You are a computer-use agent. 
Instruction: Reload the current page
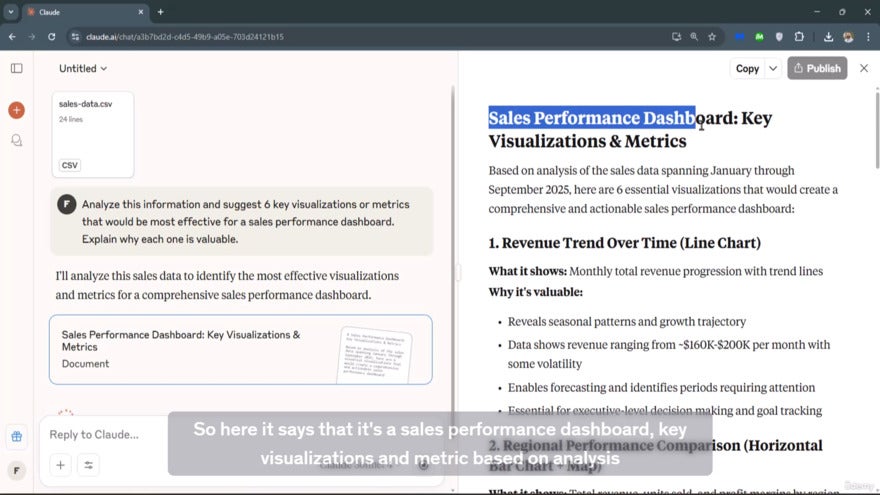tap(52, 36)
